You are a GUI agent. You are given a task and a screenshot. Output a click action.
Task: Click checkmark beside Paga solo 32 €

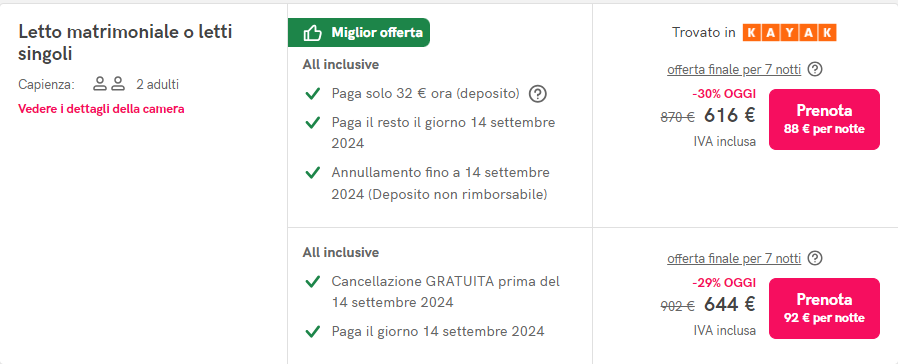pyautogui.click(x=312, y=93)
